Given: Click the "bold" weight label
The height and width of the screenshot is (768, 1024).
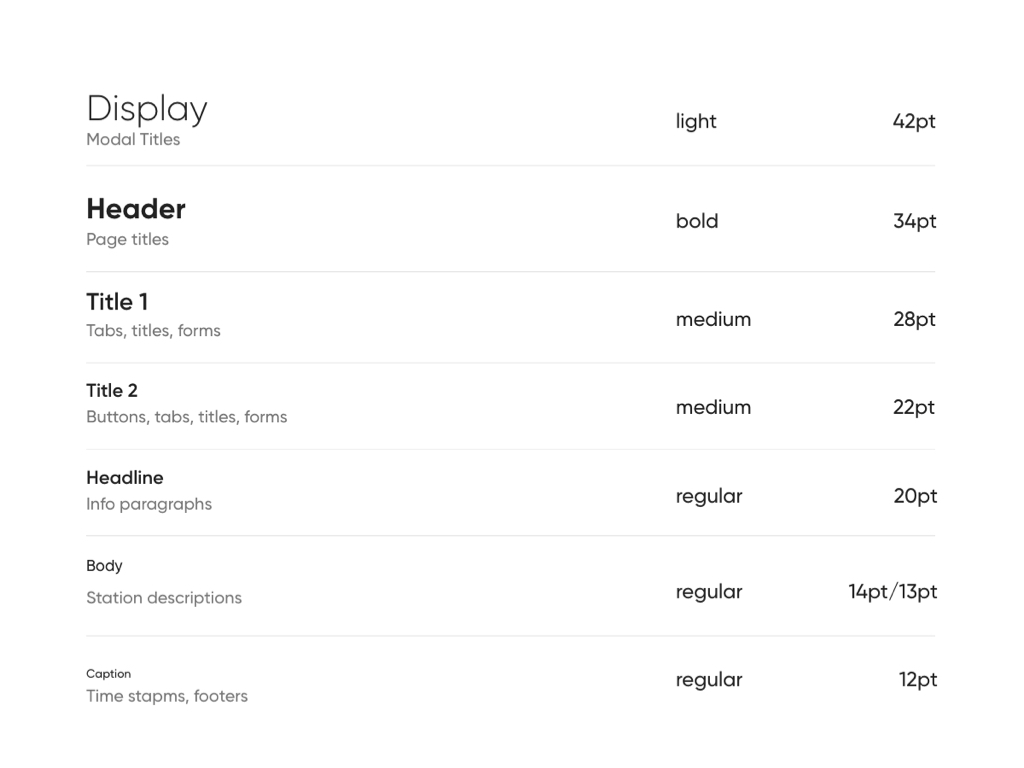Looking at the screenshot, I should pyautogui.click(x=697, y=221).
